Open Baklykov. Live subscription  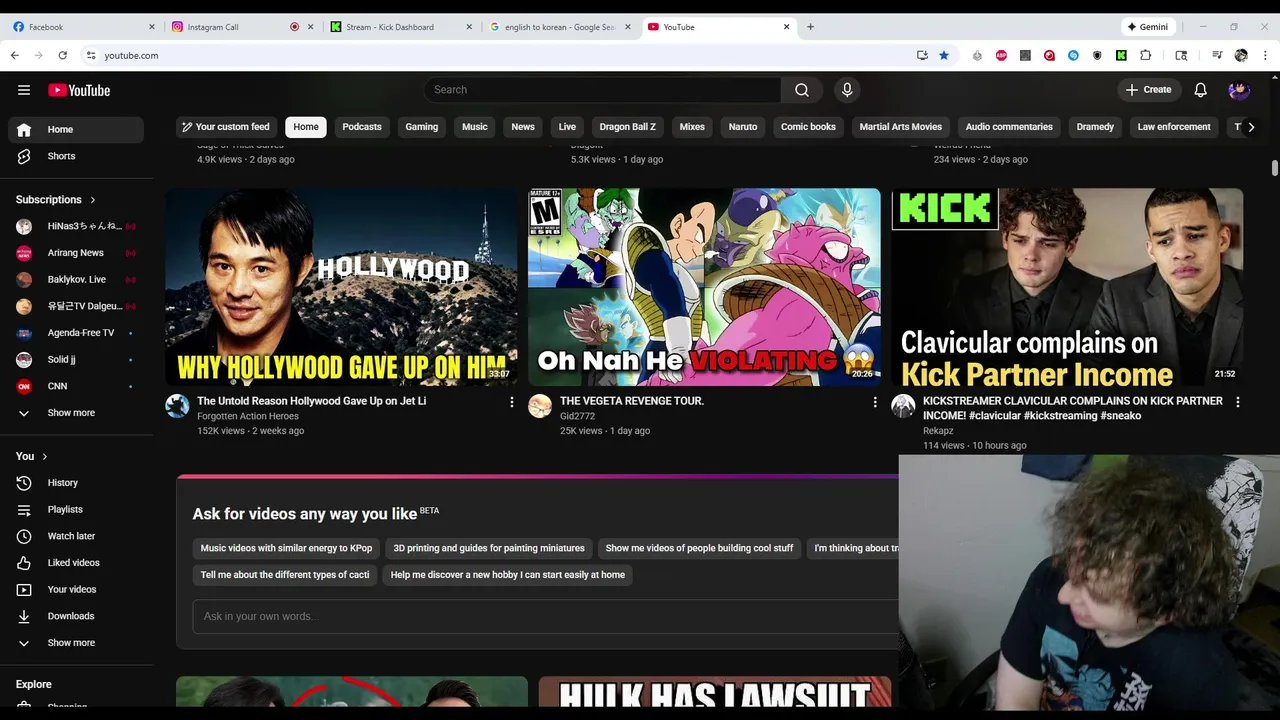76,279
